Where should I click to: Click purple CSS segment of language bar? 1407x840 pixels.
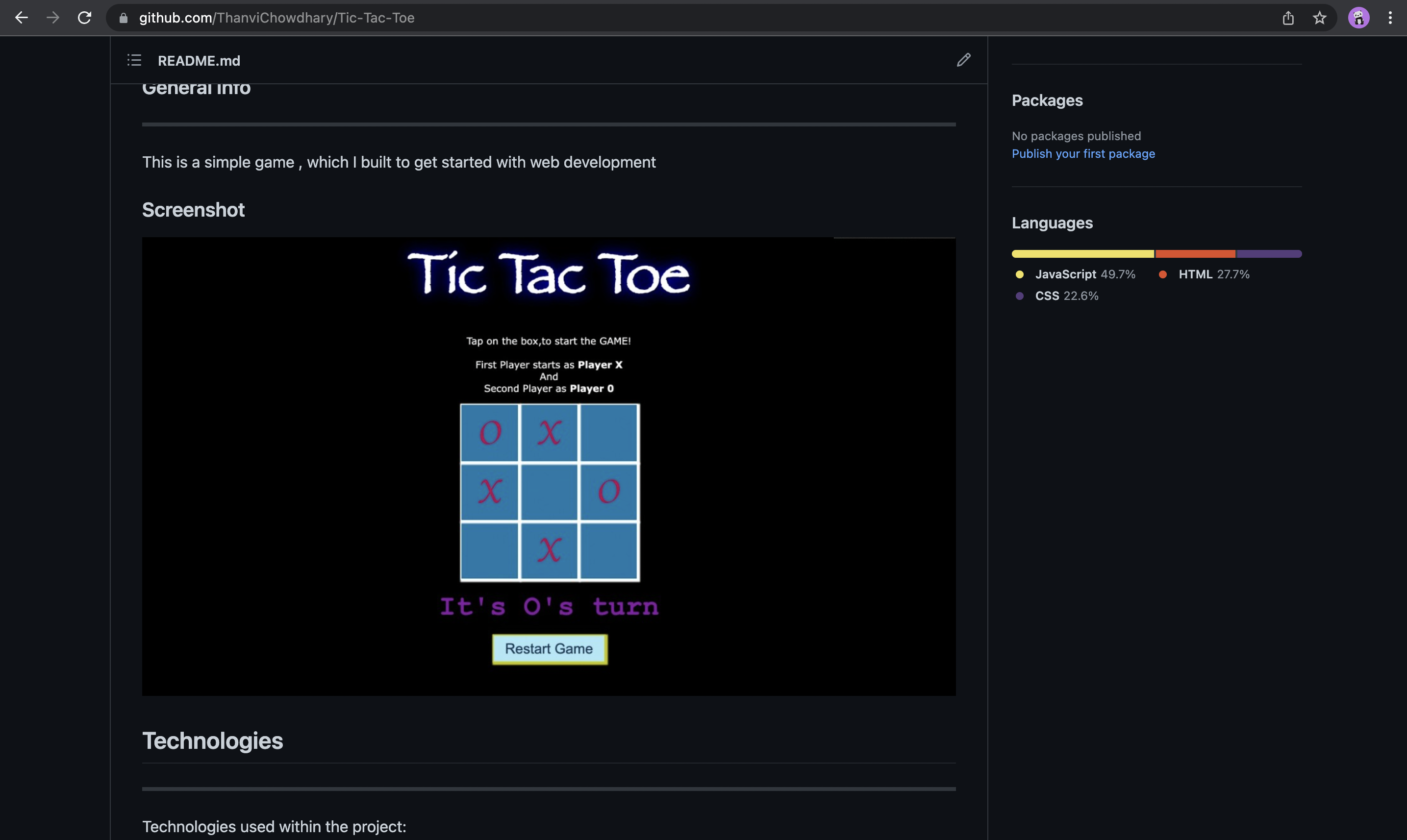[x=1268, y=254]
